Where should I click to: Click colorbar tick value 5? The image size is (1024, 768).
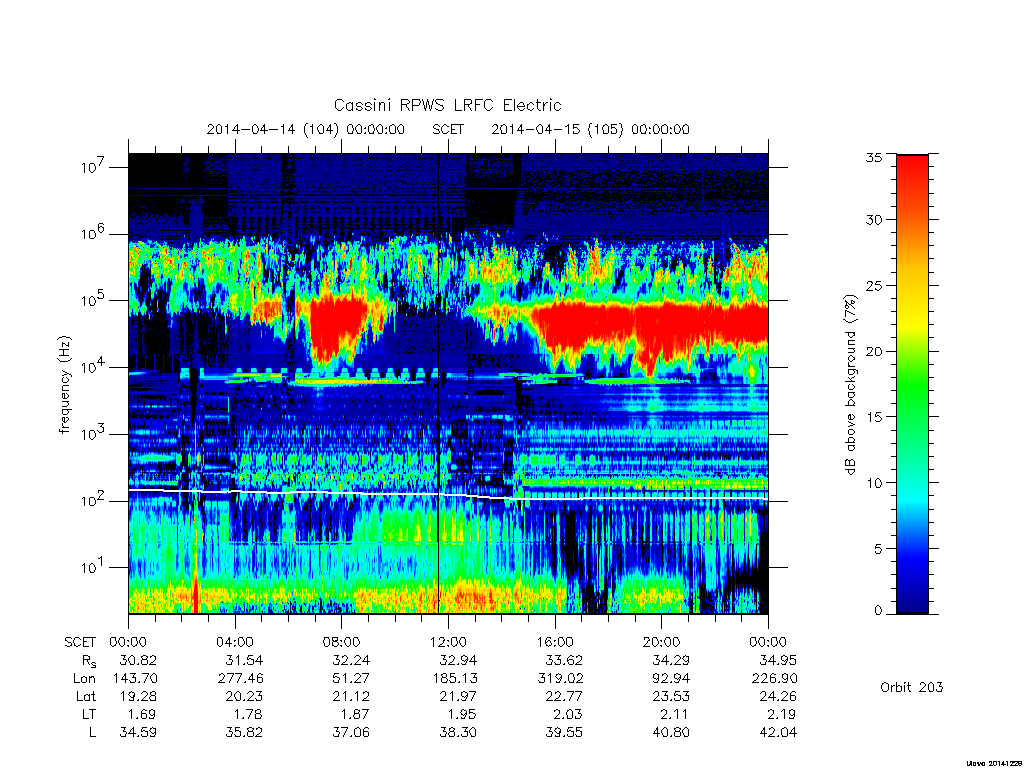click(878, 549)
